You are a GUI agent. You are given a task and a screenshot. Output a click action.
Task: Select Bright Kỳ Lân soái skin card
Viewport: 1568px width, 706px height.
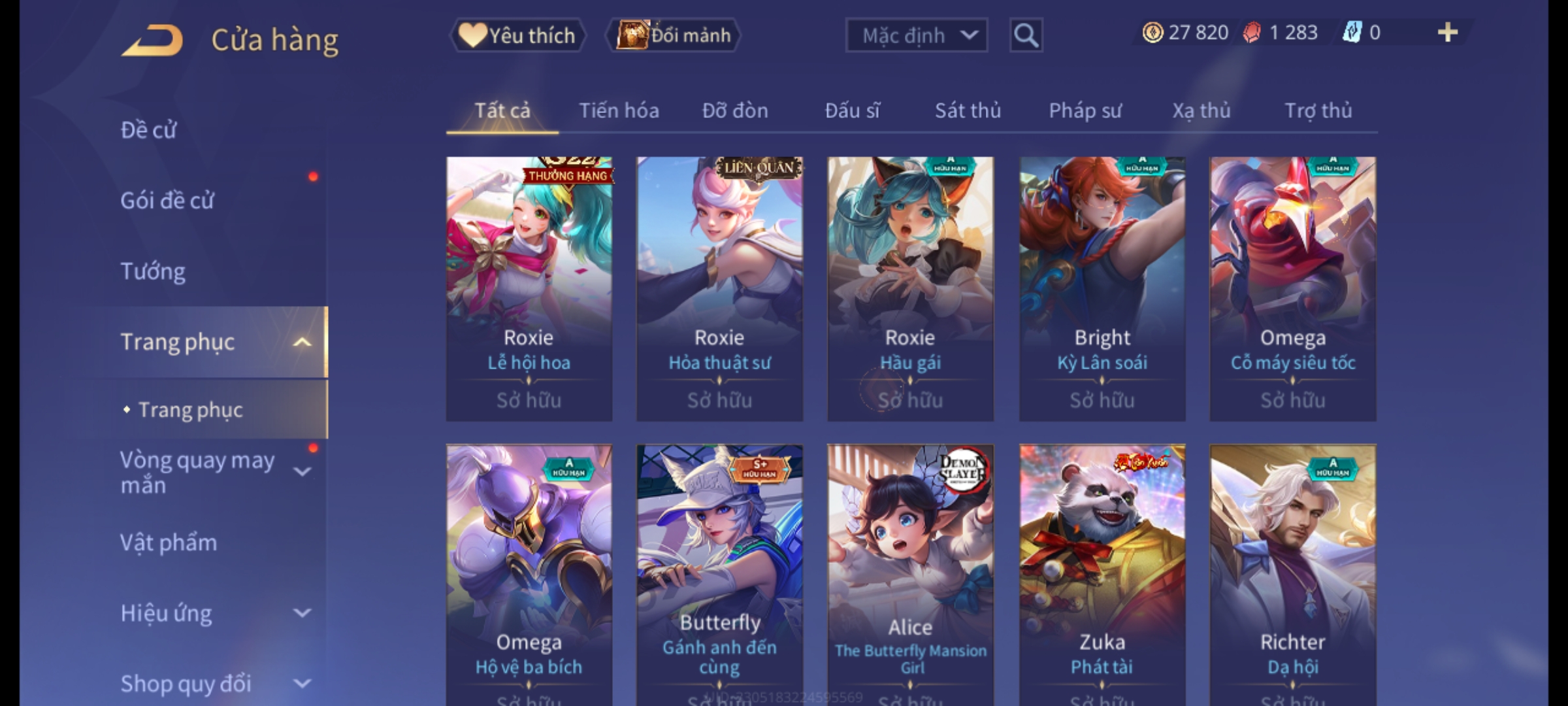tap(1102, 288)
